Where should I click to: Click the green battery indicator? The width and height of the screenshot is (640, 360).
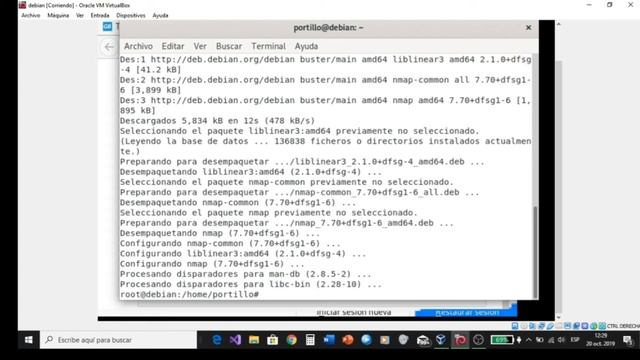click(502, 340)
